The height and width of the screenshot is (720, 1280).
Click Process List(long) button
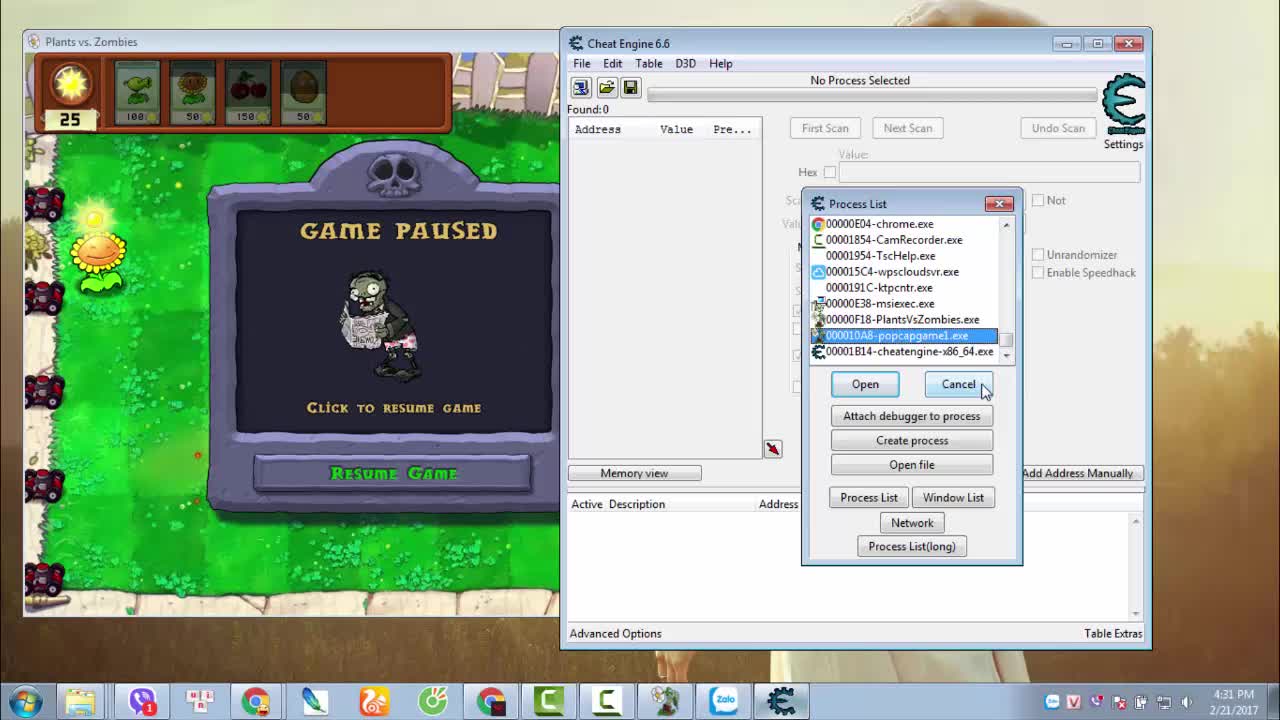912,547
